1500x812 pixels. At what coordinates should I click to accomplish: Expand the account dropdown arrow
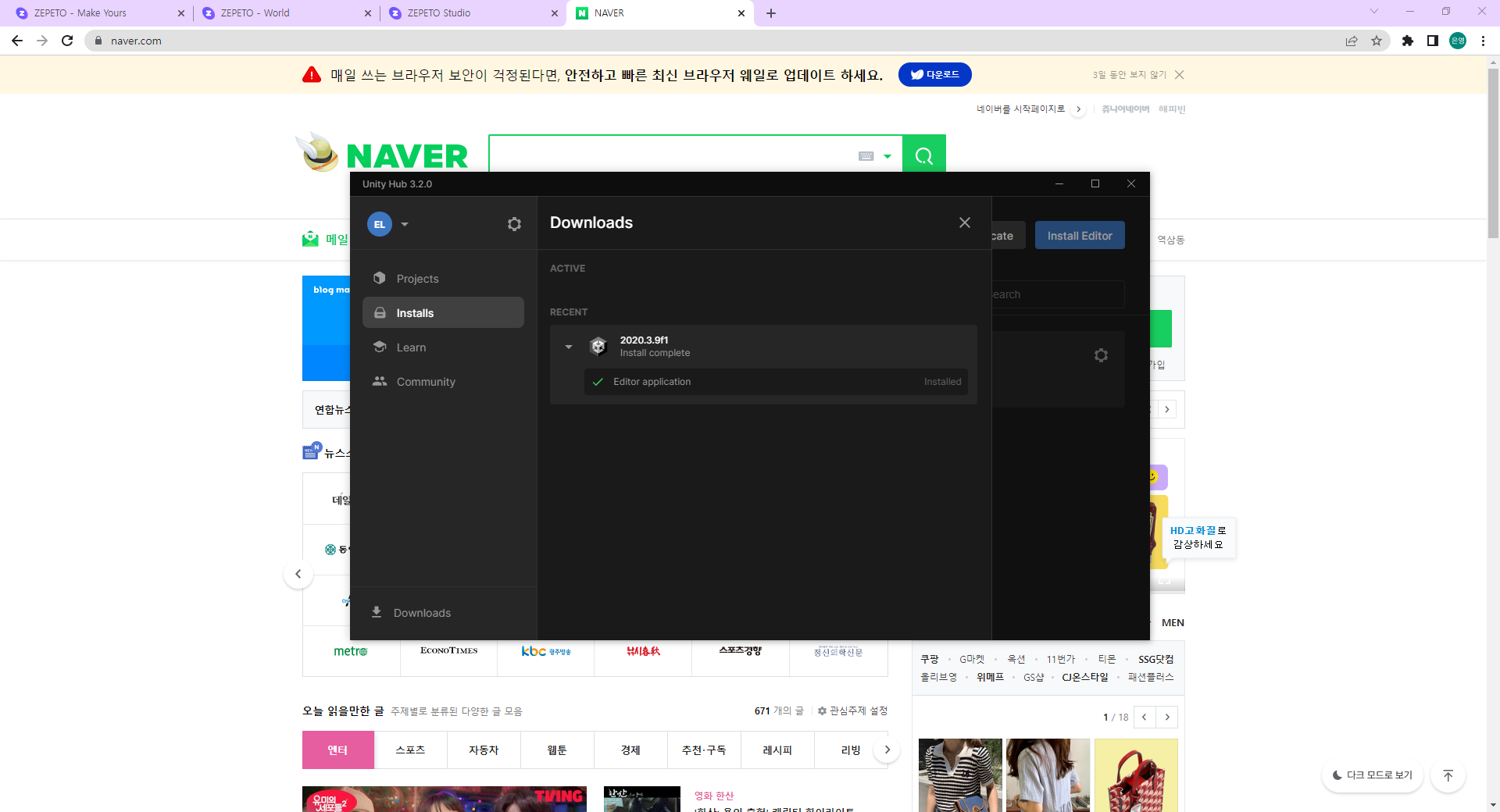(405, 224)
